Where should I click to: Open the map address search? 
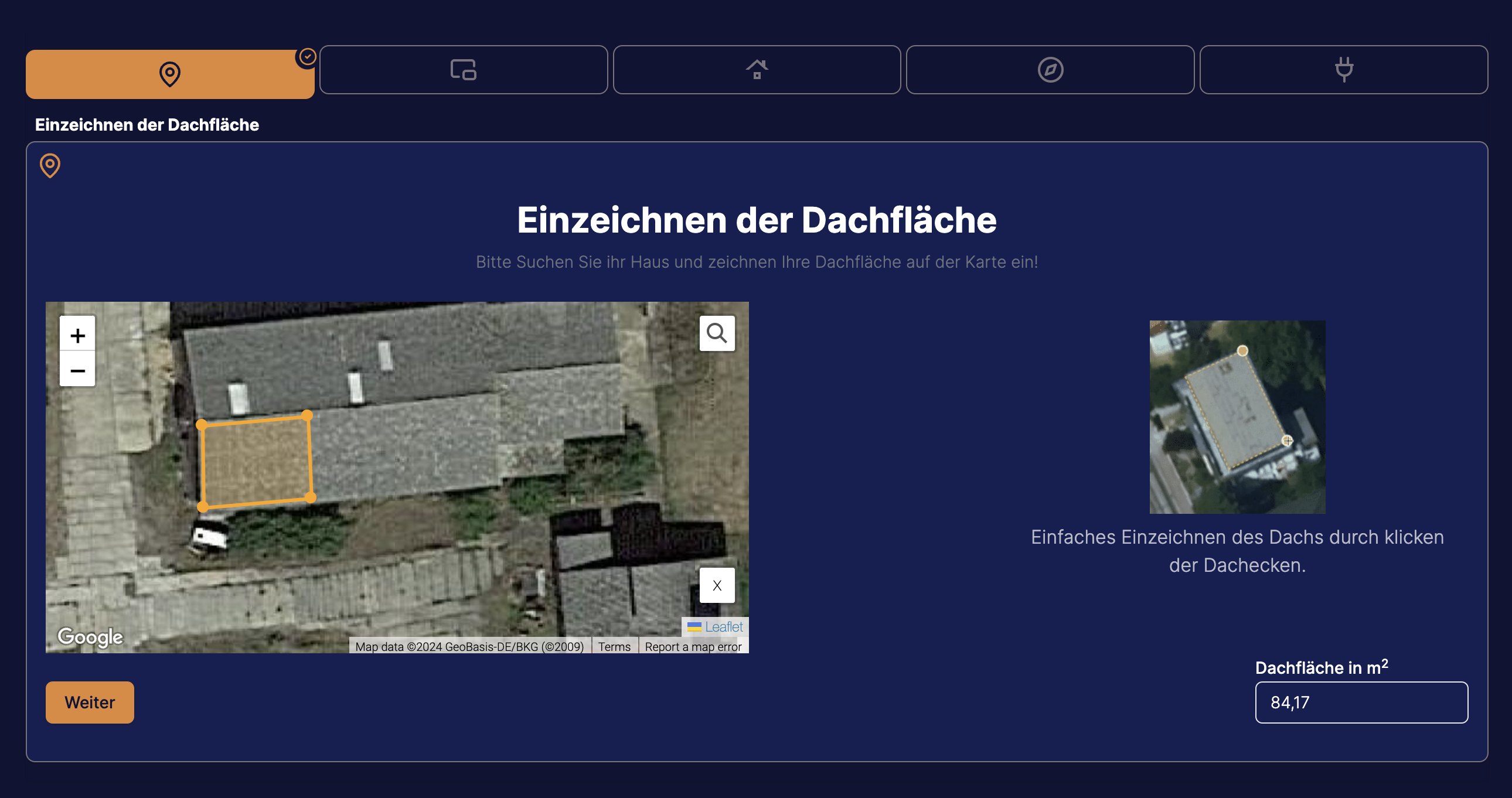click(717, 333)
